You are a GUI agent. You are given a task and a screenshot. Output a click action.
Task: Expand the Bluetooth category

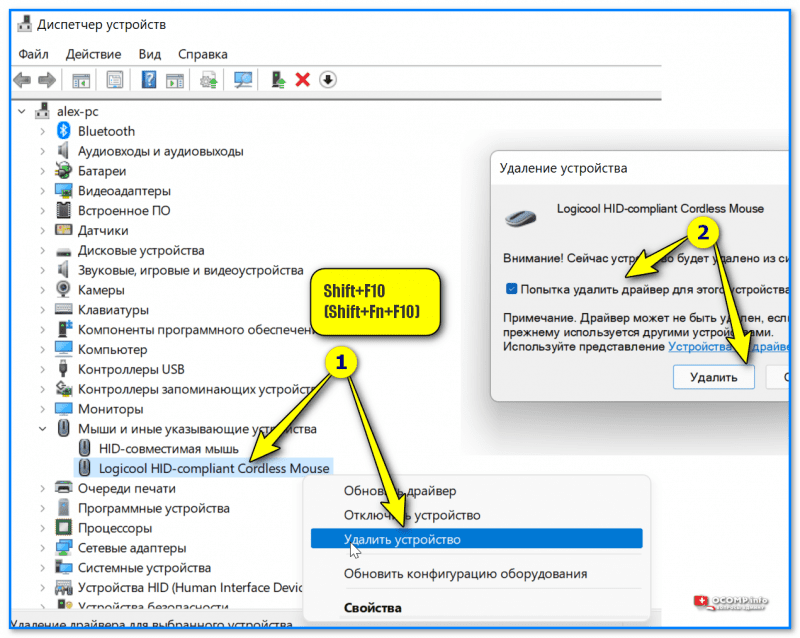coord(42,131)
